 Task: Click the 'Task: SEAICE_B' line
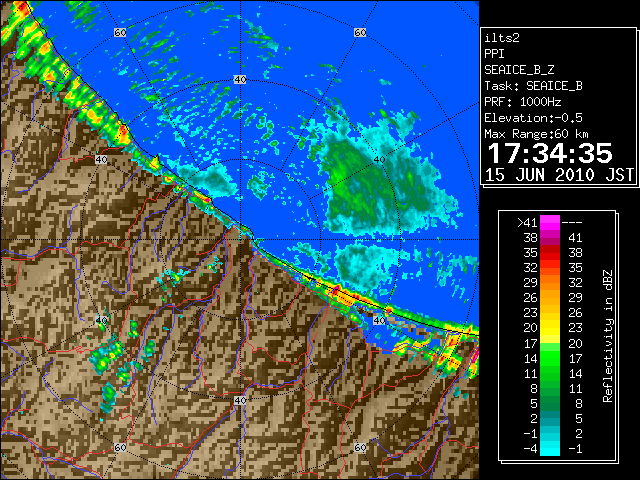point(533,86)
